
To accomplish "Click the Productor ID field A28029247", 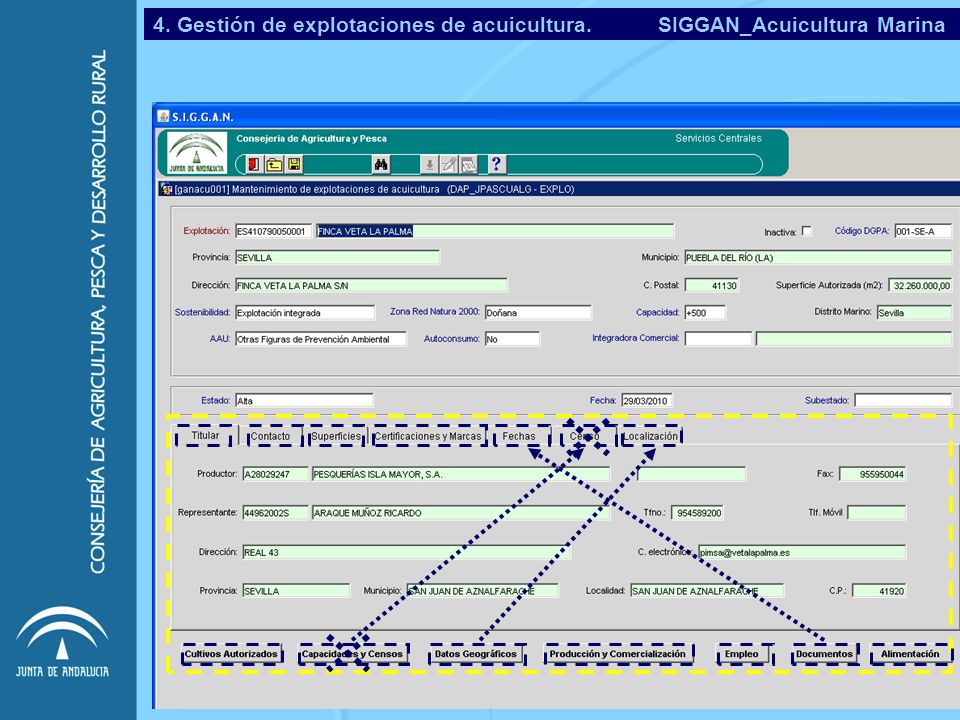I will 276,474.
